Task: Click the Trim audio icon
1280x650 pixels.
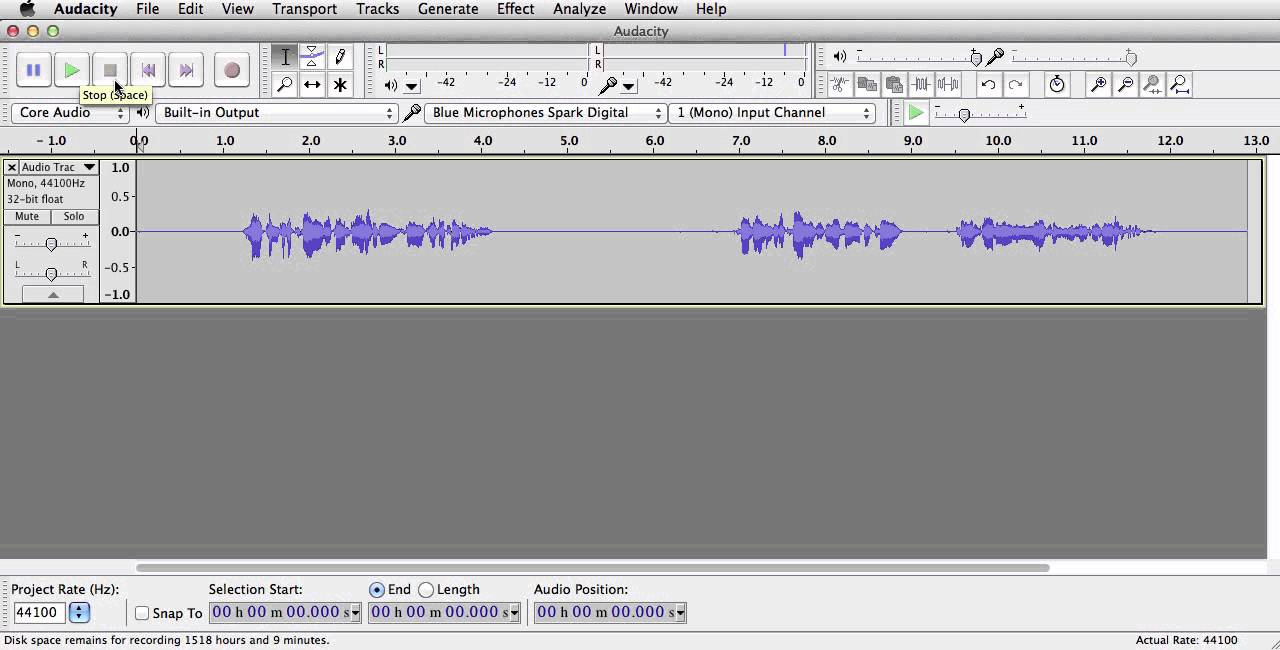Action: (x=921, y=85)
